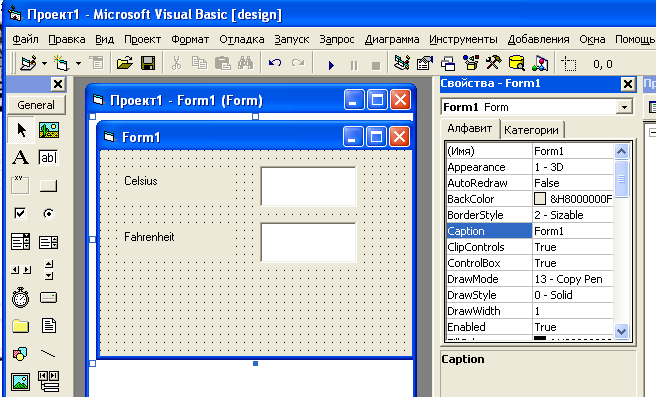Screen dimensions: 656x397
Task: Open the Инструменты menu
Action: [463, 39]
